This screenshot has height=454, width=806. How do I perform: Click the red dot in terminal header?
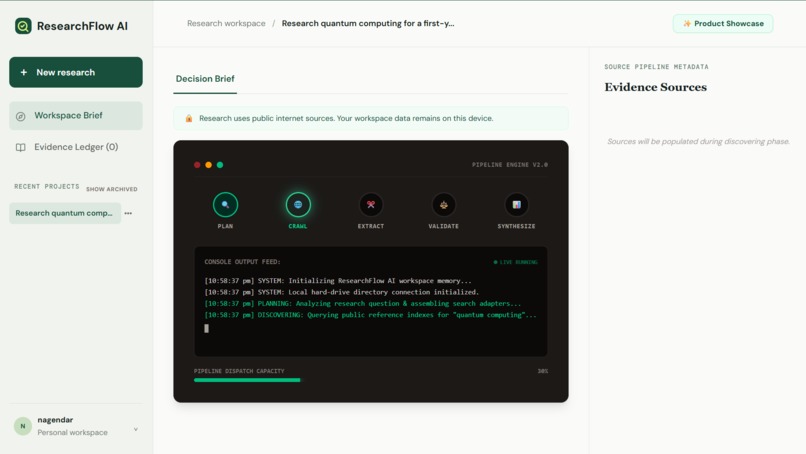197,165
